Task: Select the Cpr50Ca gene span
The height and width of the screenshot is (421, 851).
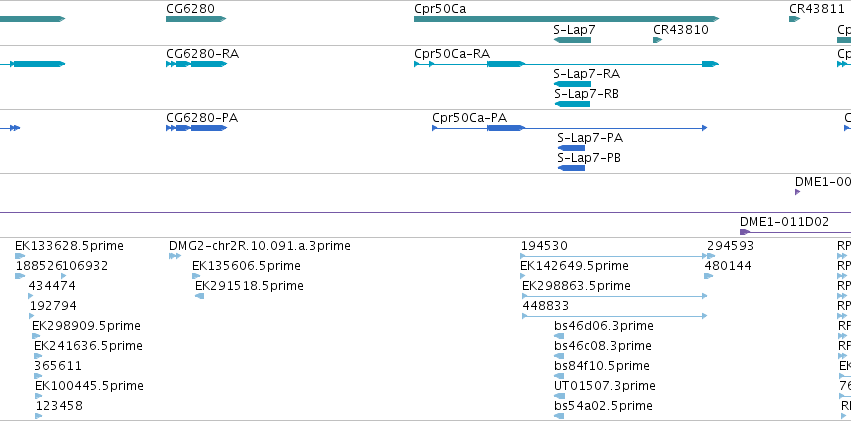Action: 566,19
